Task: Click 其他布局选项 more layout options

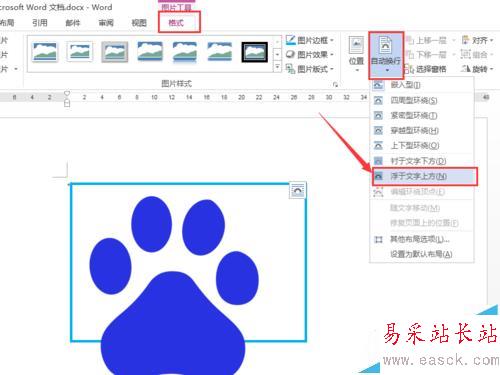Action: pos(422,239)
